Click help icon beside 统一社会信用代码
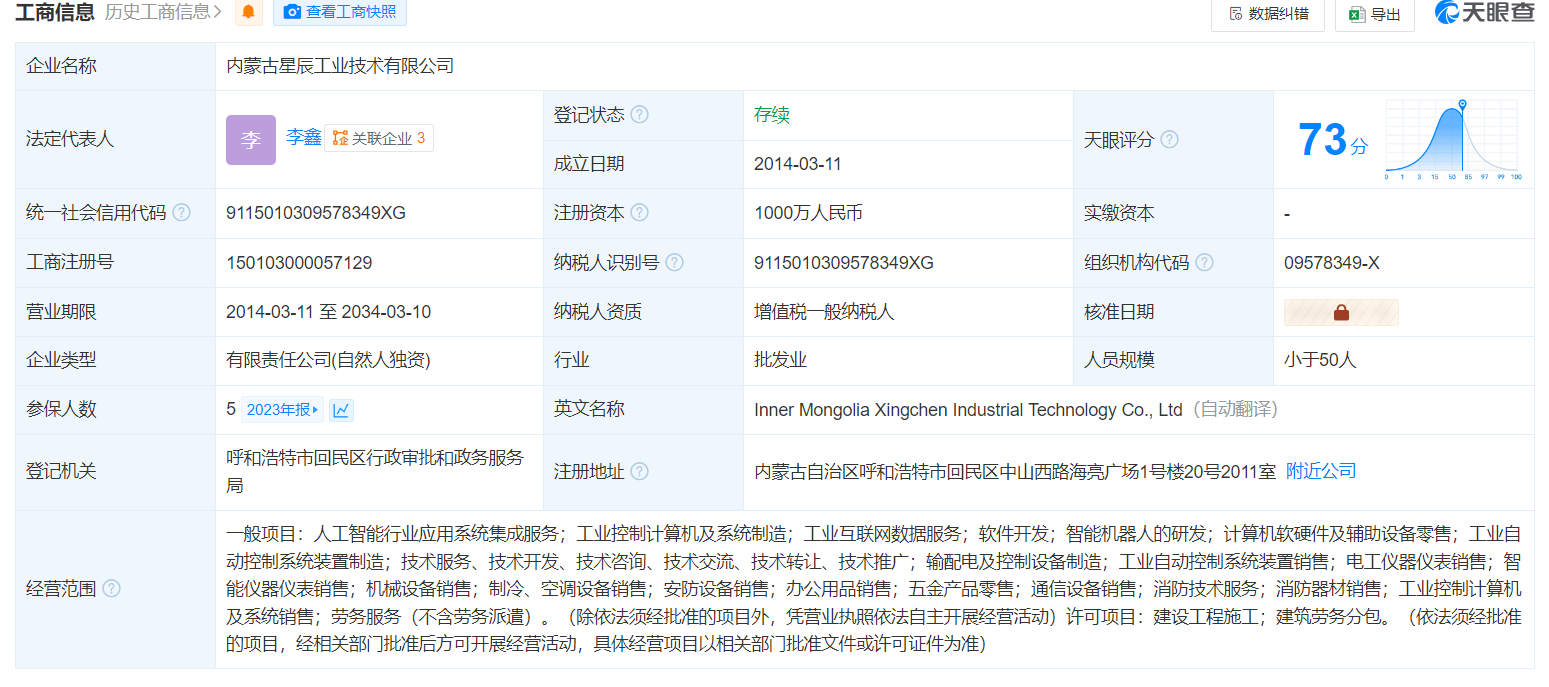The image size is (1549, 687). pos(181,213)
